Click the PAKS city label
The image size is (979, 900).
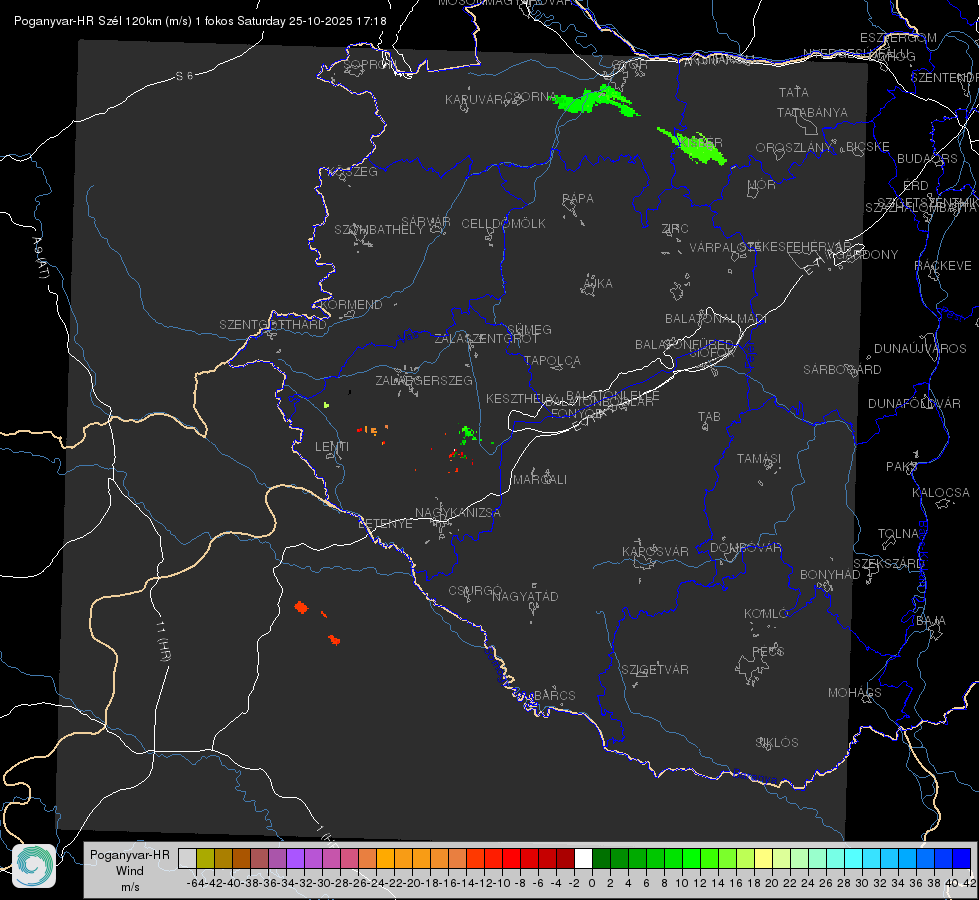[902, 467]
